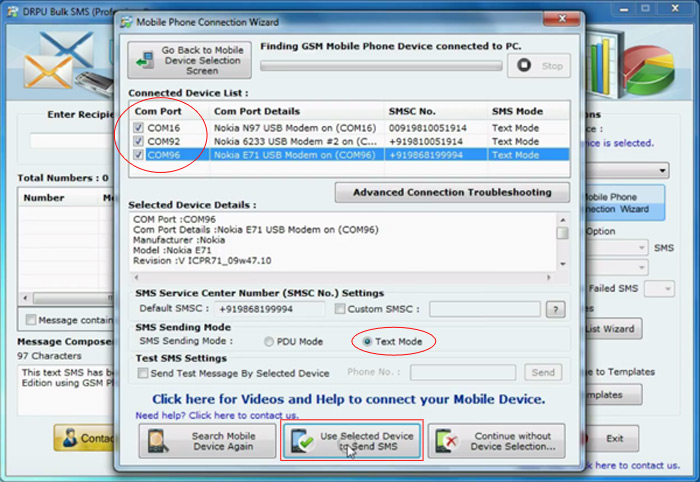Toggle Message contains checkbox in main window
The width and height of the screenshot is (700, 482).
31,320
